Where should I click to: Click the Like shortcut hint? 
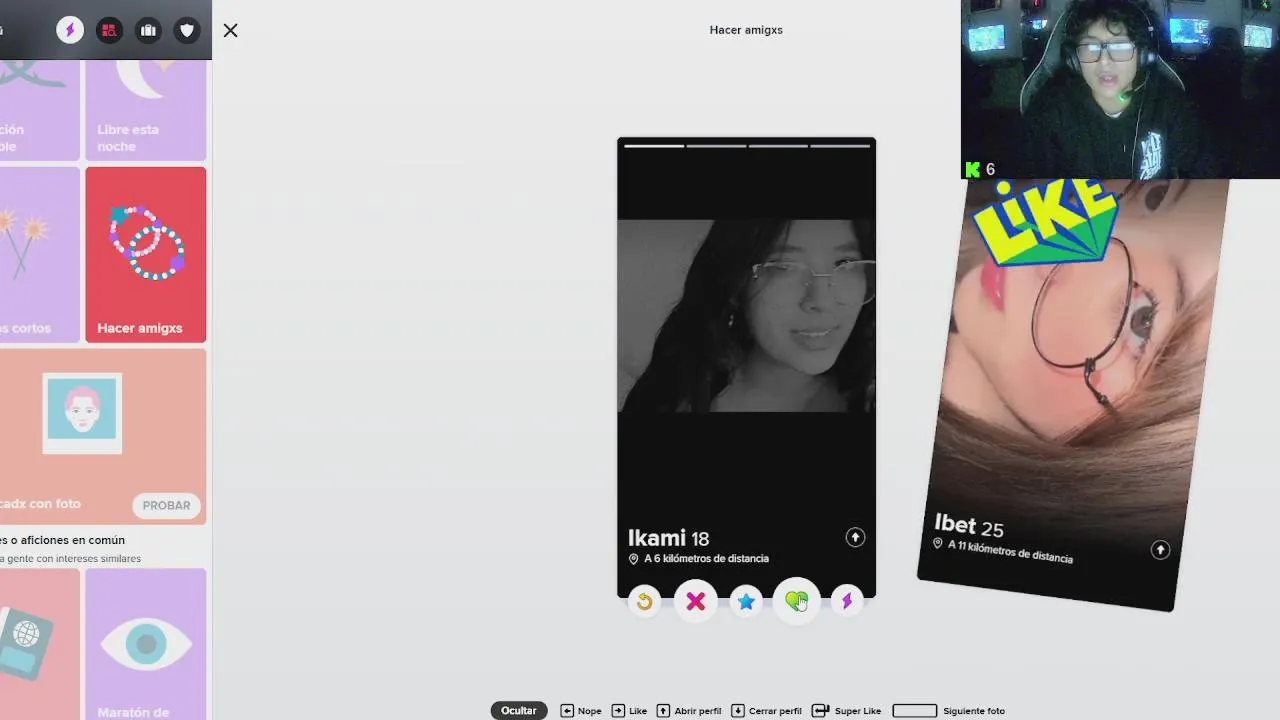point(630,711)
